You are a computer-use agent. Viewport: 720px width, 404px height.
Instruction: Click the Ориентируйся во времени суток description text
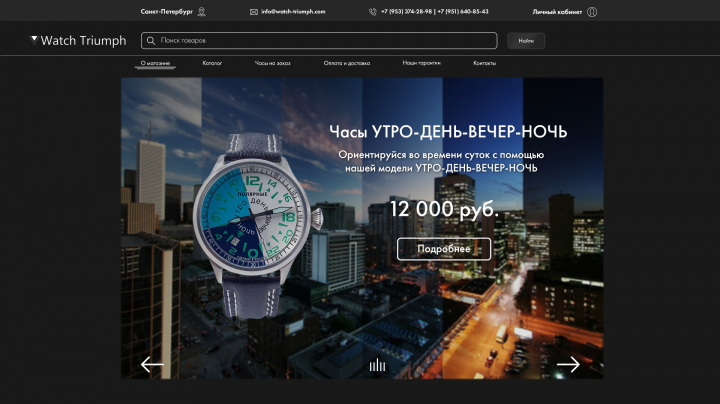pyautogui.click(x=441, y=162)
